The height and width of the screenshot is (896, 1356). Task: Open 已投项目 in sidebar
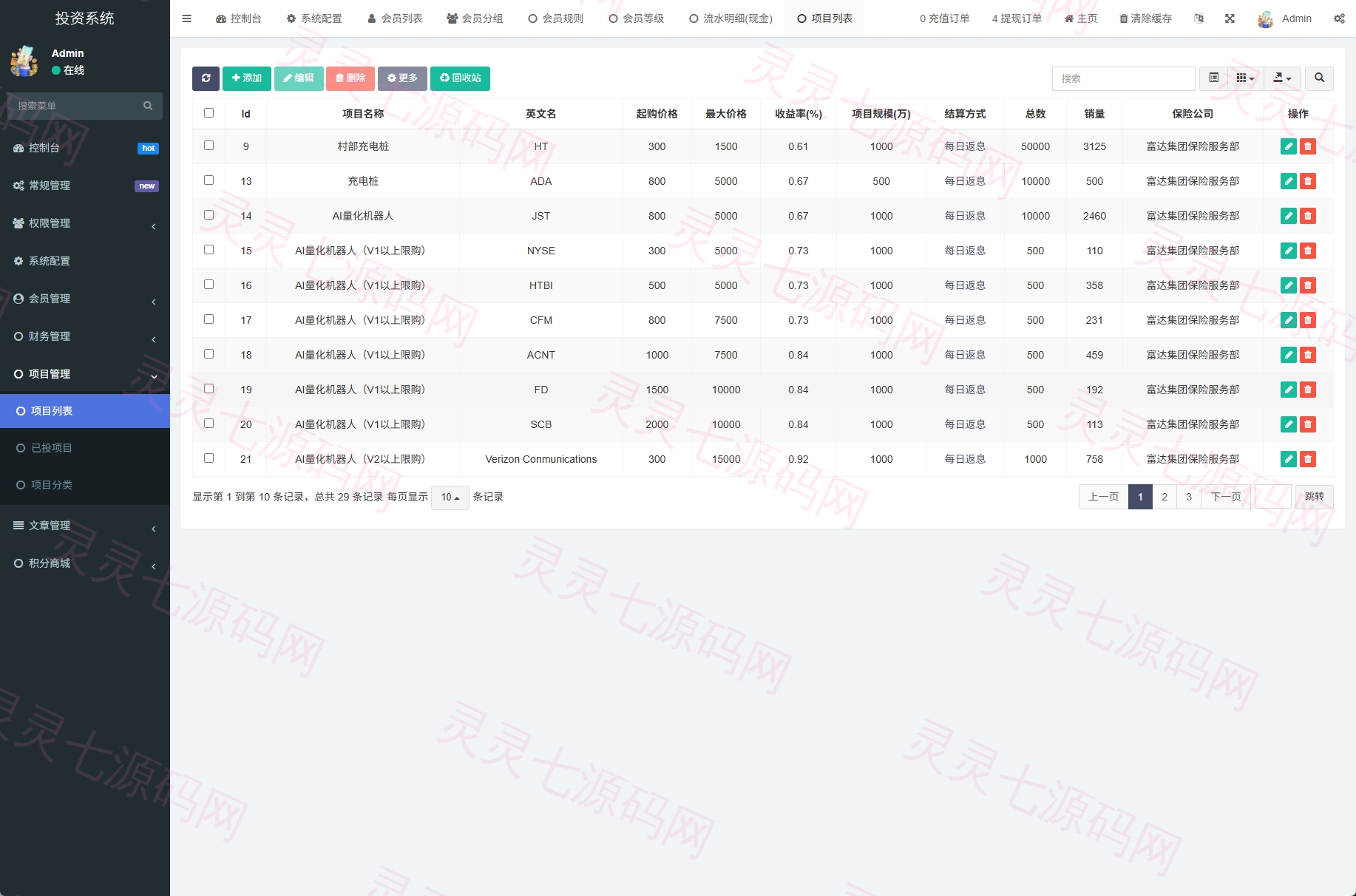click(x=85, y=448)
